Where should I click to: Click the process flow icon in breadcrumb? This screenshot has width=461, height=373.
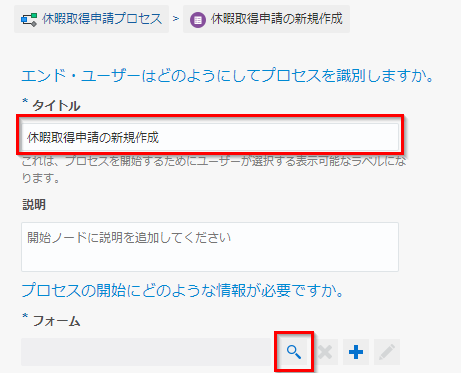tap(29, 19)
